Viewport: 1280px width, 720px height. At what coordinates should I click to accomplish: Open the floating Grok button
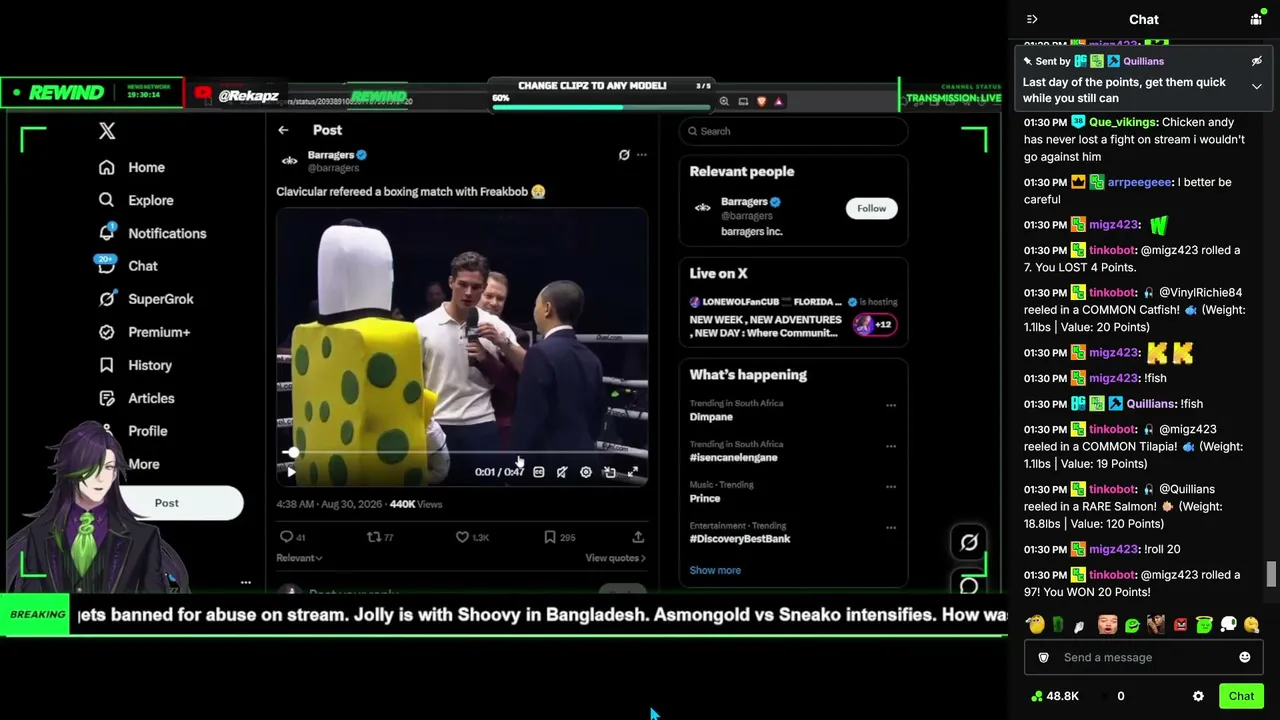(969, 542)
